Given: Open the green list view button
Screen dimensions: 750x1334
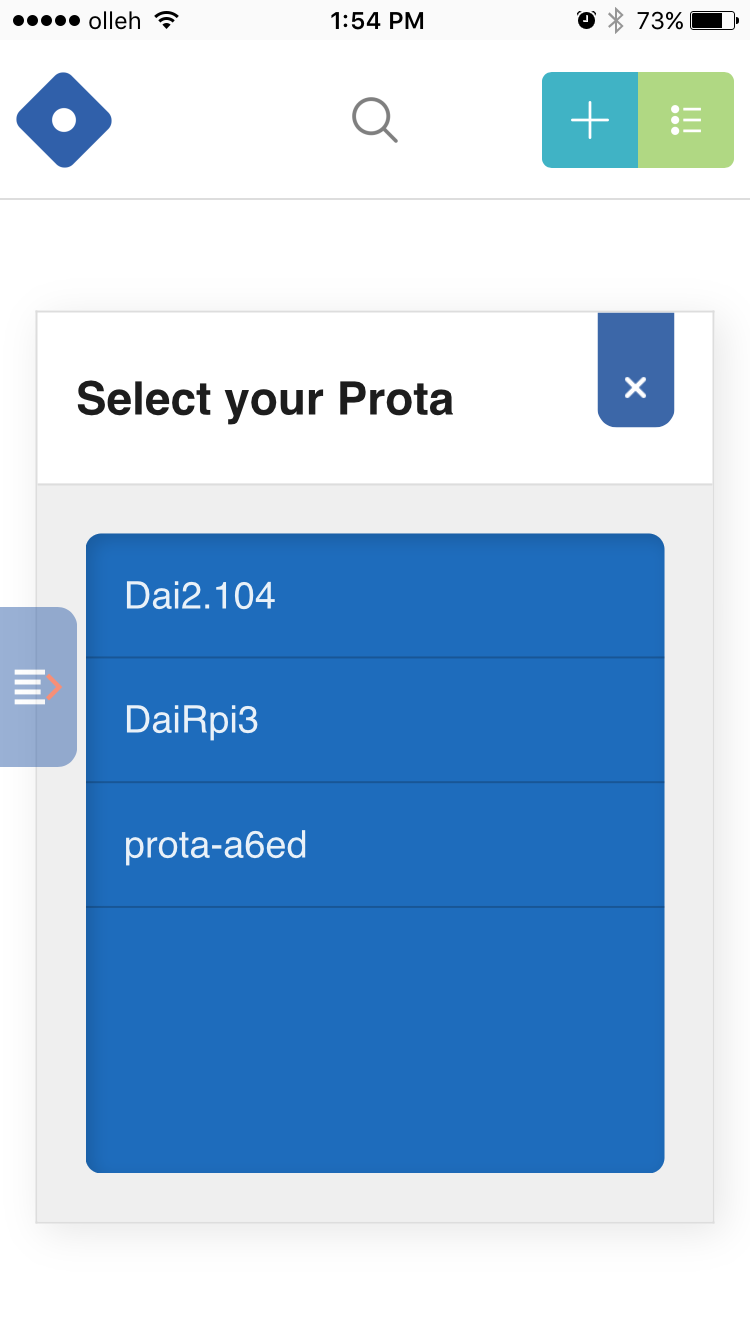Looking at the screenshot, I should click(x=686, y=120).
